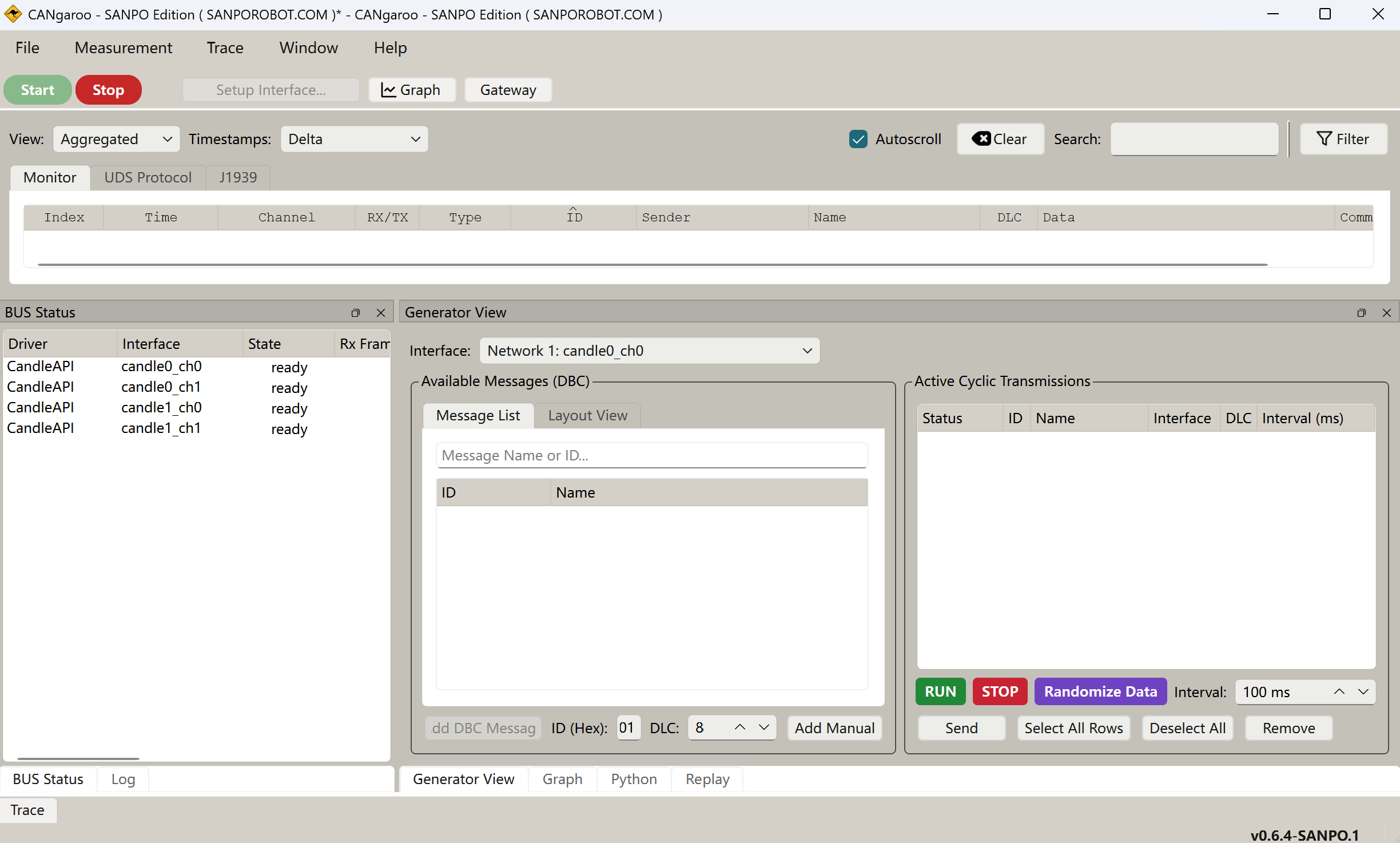Image resolution: width=1400 pixels, height=843 pixels.
Task: Open the Filter button
Action: point(1343,139)
